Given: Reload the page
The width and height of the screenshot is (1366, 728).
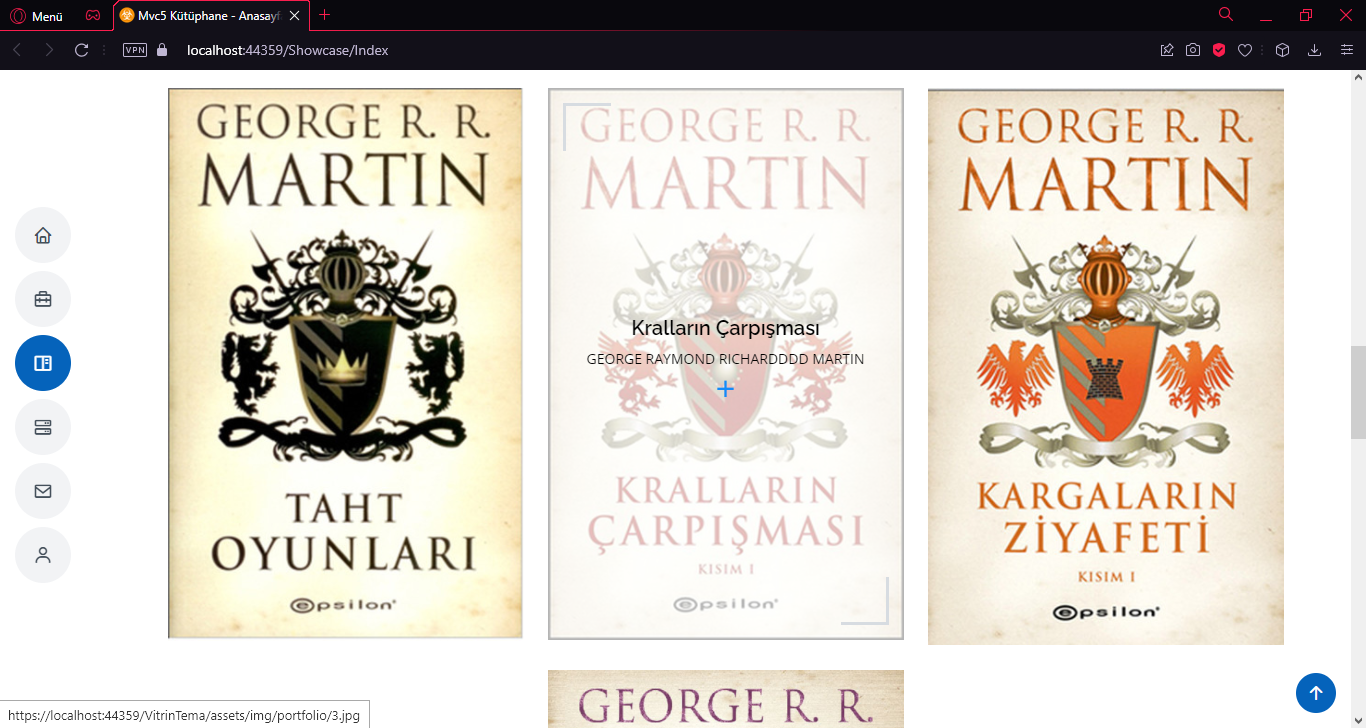Looking at the screenshot, I should [82, 50].
